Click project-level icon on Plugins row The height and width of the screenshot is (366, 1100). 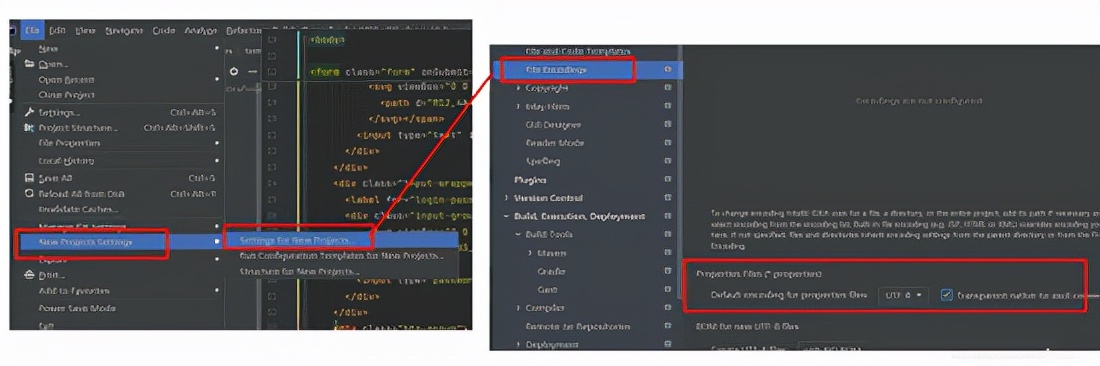pos(668,180)
